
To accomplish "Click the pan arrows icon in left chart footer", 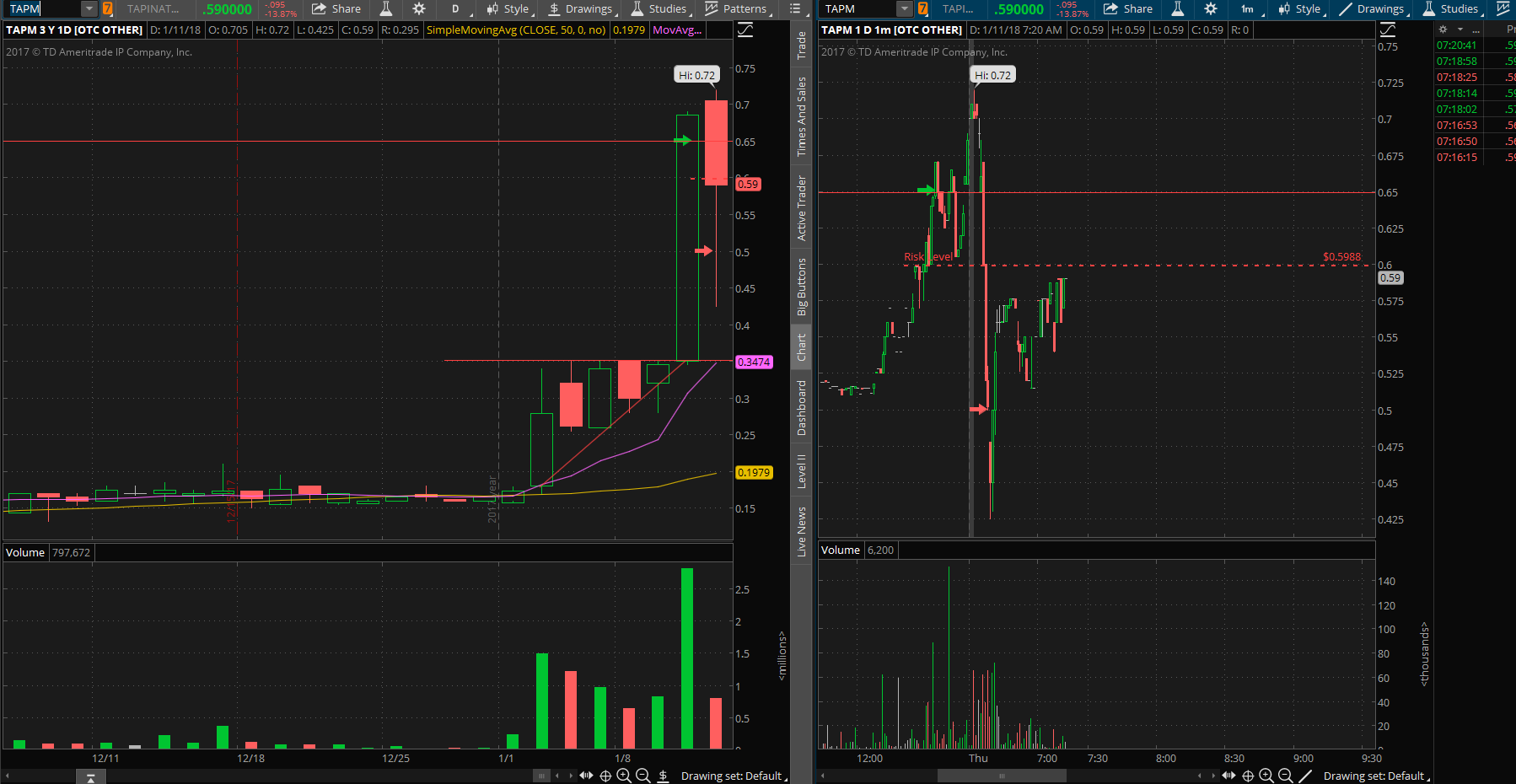I will [x=586, y=776].
